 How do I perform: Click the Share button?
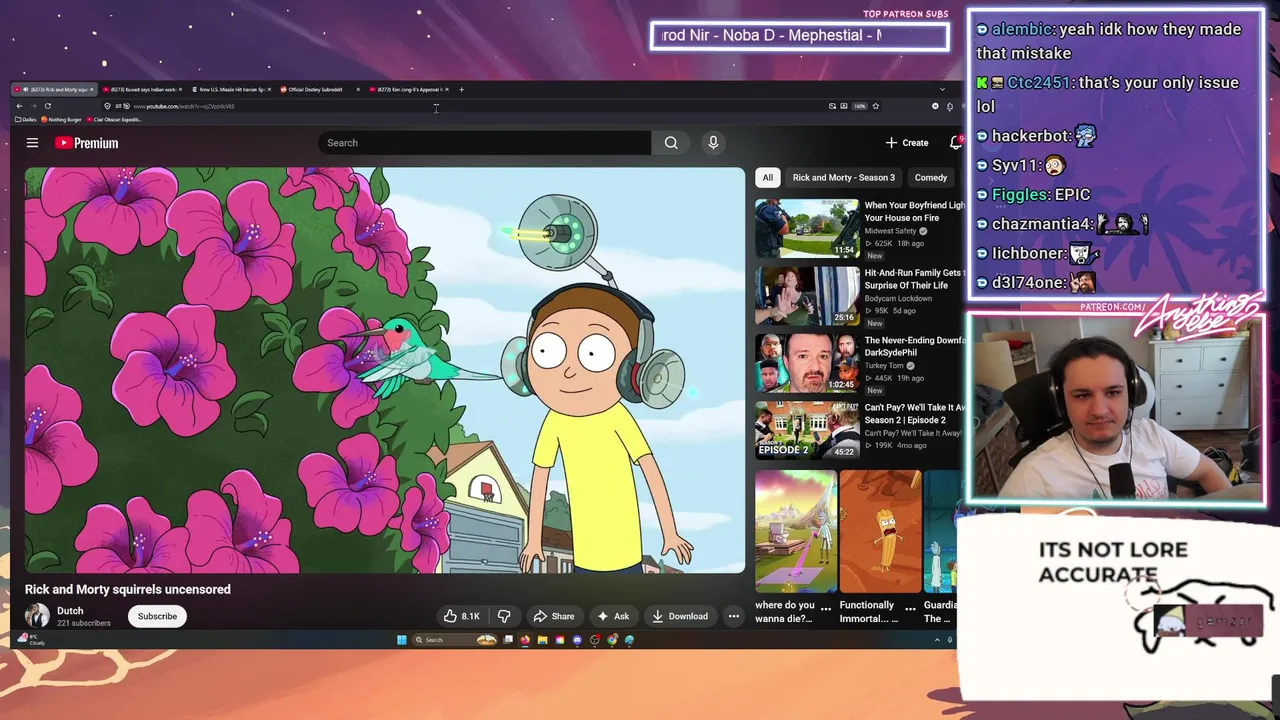[554, 616]
